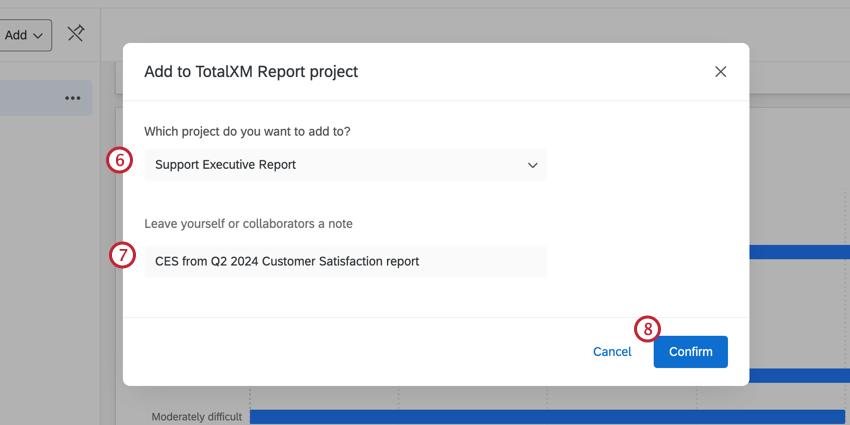Open the three-dot options menu in sidebar
The width and height of the screenshot is (850, 425).
tap(72, 98)
